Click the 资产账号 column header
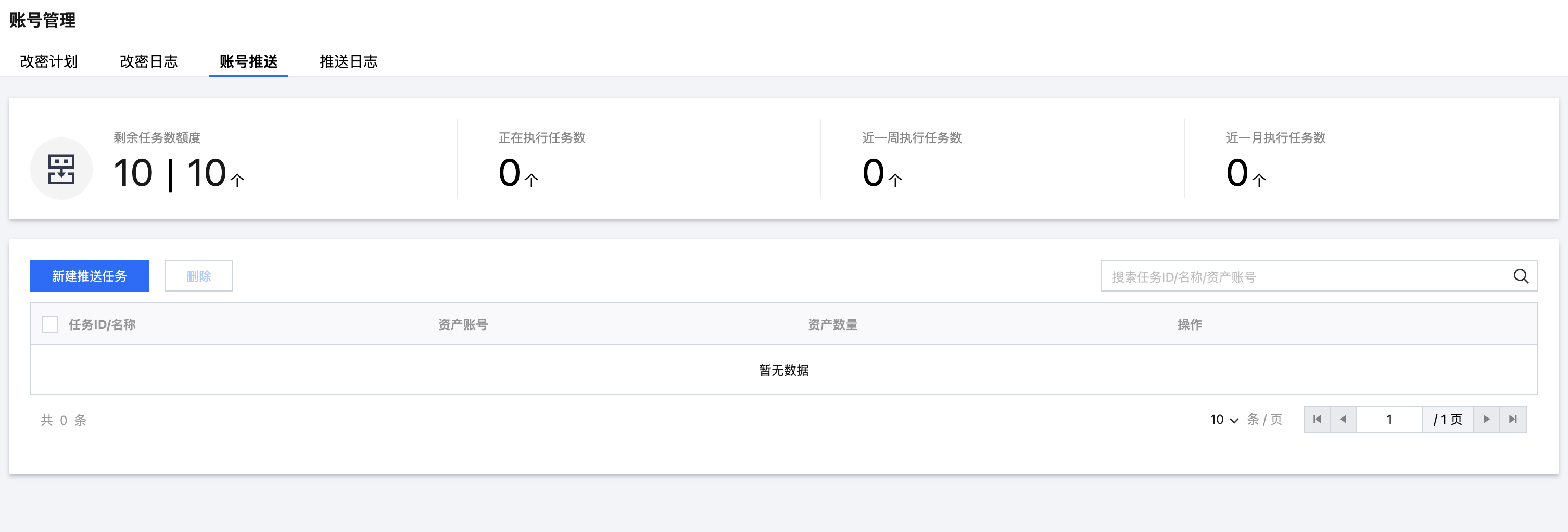The image size is (1568, 532). tap(463, 324)
